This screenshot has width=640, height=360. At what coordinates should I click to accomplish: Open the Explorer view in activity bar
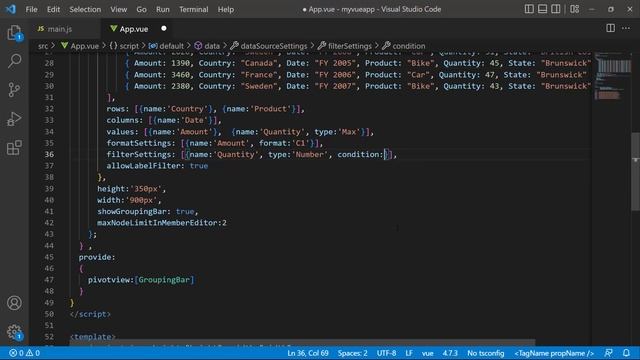pyautogui.click(x=14, y=33)
